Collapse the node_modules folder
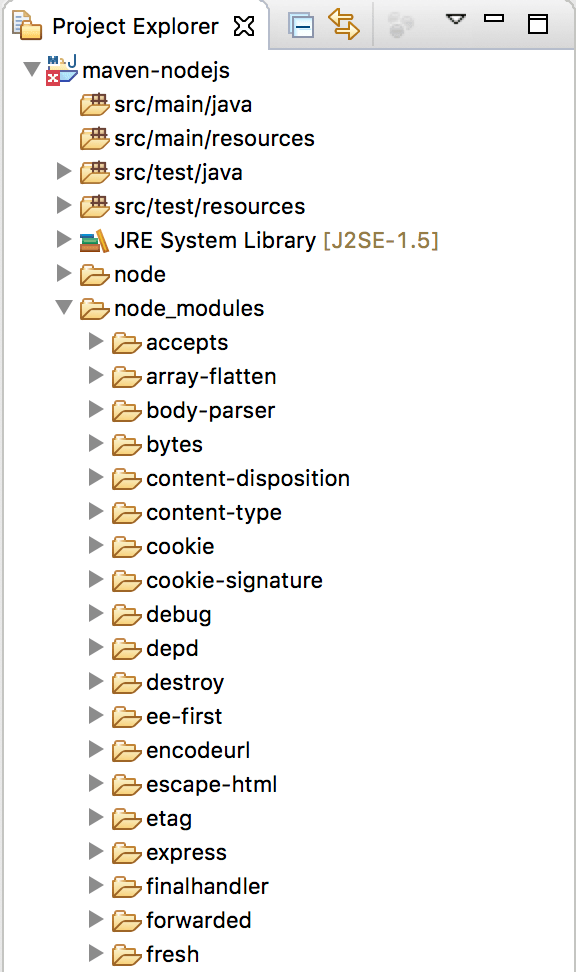The height and width of the screenshot is (972, 576). tap(64, 308)
